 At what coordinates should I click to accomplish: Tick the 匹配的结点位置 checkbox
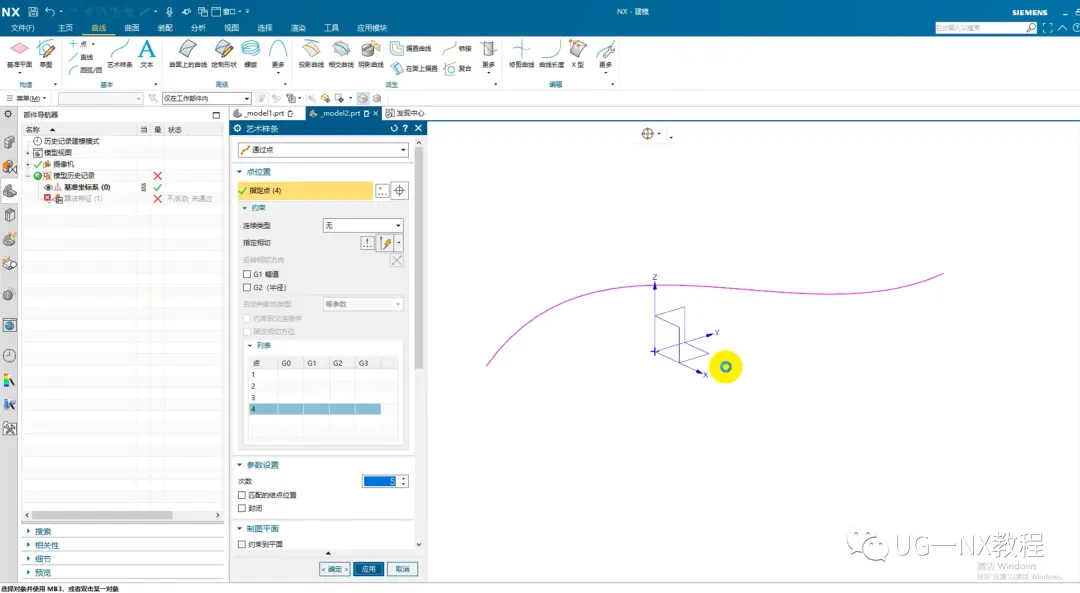[x=242, y=495]
